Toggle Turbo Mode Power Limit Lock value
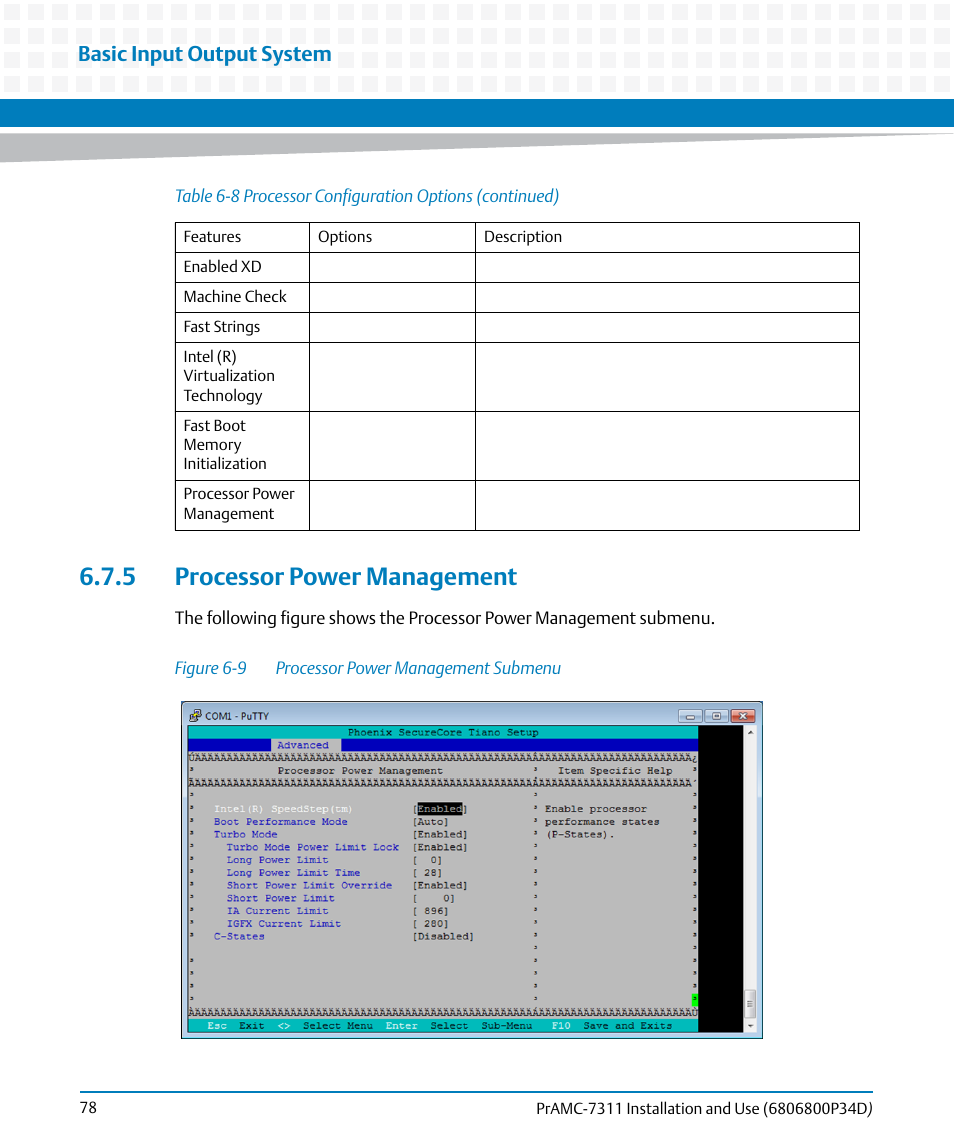 pyautogui.click(x=440, y=847)
